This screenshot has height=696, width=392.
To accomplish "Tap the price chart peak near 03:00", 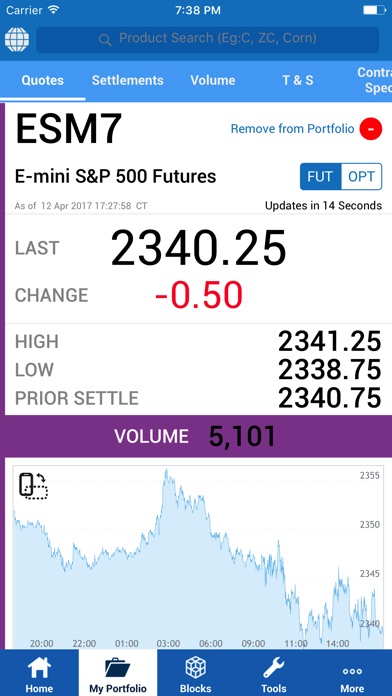I will (166, 471).
